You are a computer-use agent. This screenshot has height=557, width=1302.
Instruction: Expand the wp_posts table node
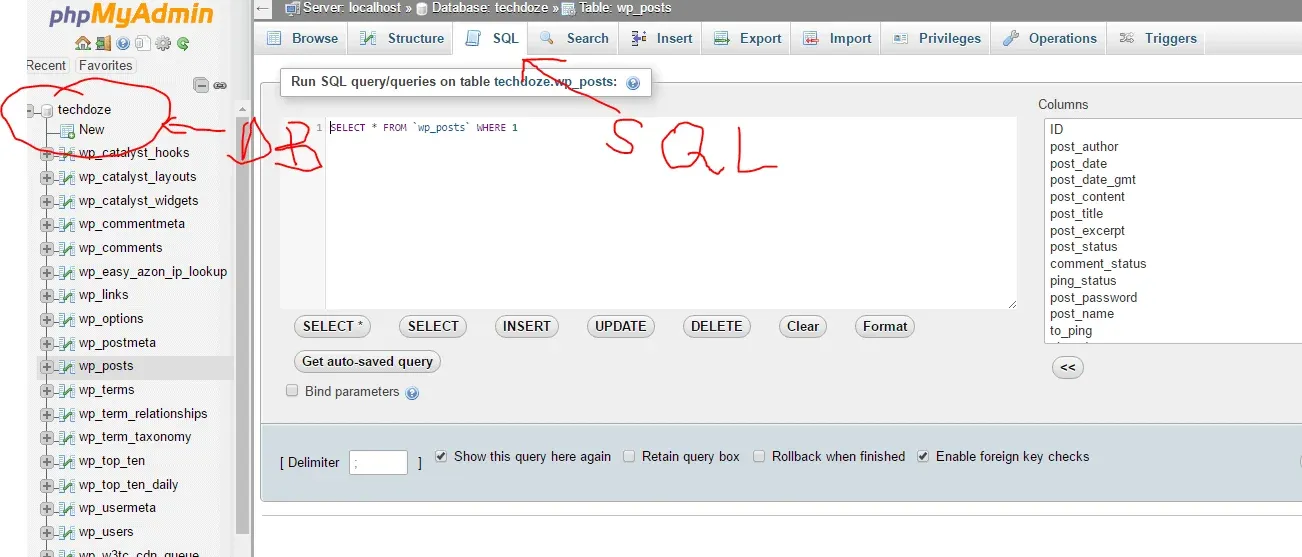coord(46,367)
